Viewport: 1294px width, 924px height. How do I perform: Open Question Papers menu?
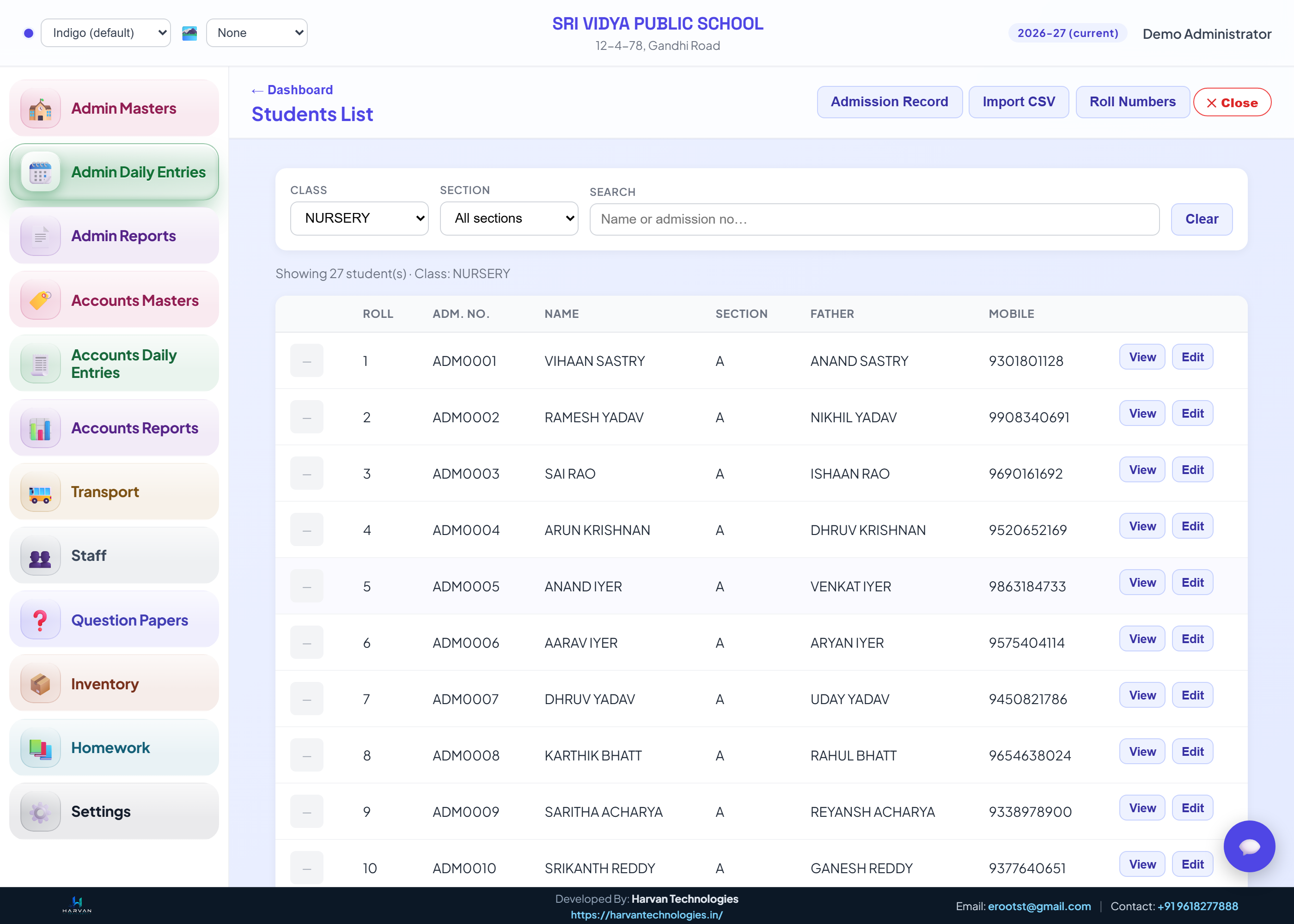(x=114, y=620)
